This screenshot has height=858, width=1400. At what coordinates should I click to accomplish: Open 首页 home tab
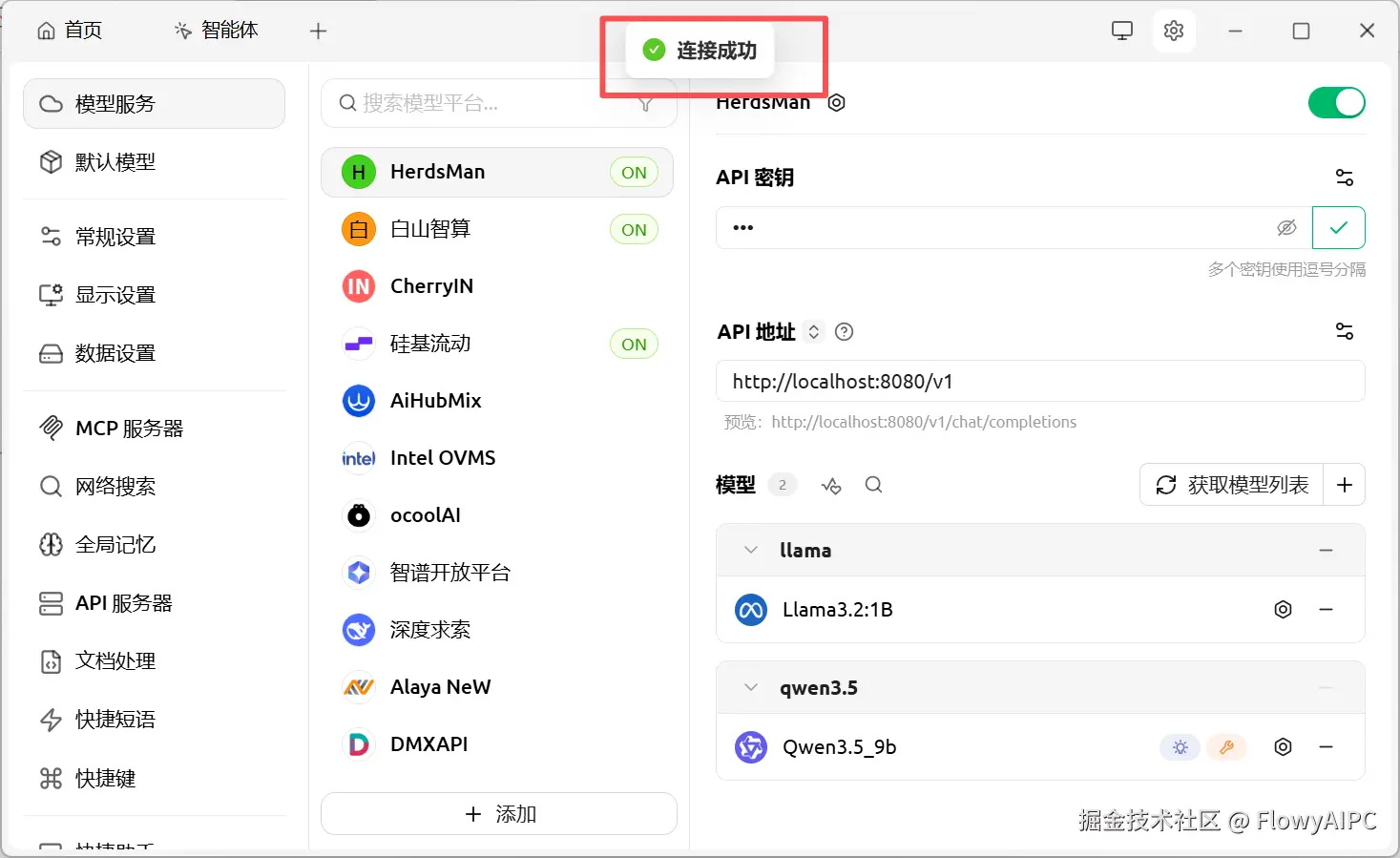(70, 31)
